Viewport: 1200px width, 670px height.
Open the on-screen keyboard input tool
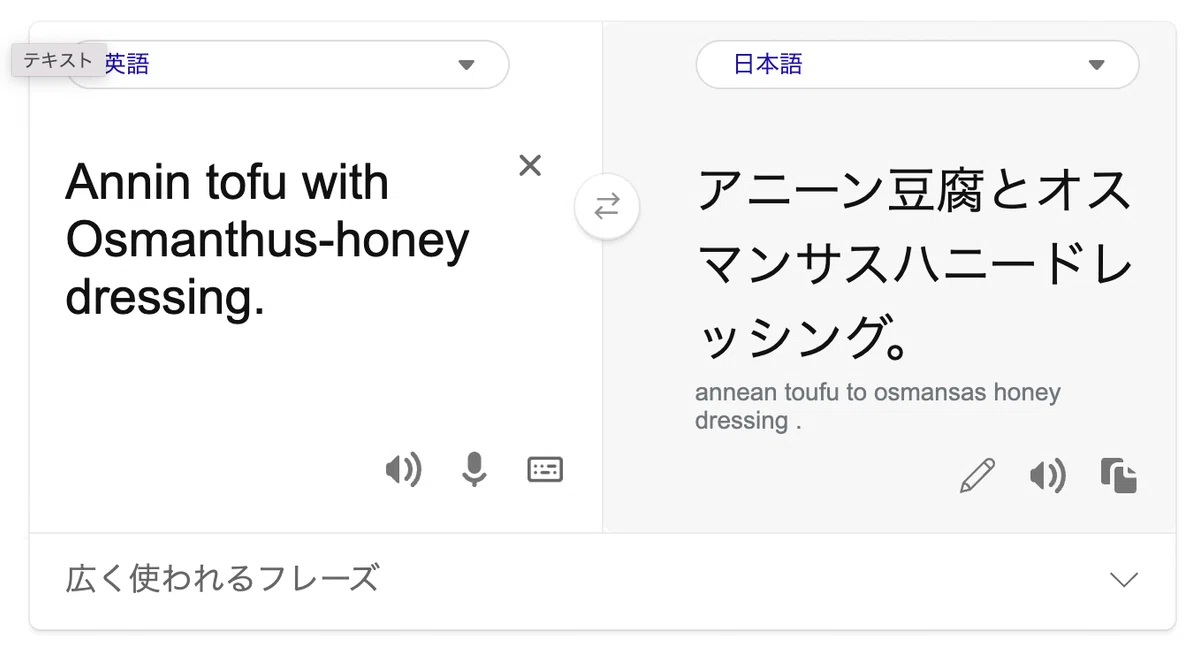[x=545, y=469]
